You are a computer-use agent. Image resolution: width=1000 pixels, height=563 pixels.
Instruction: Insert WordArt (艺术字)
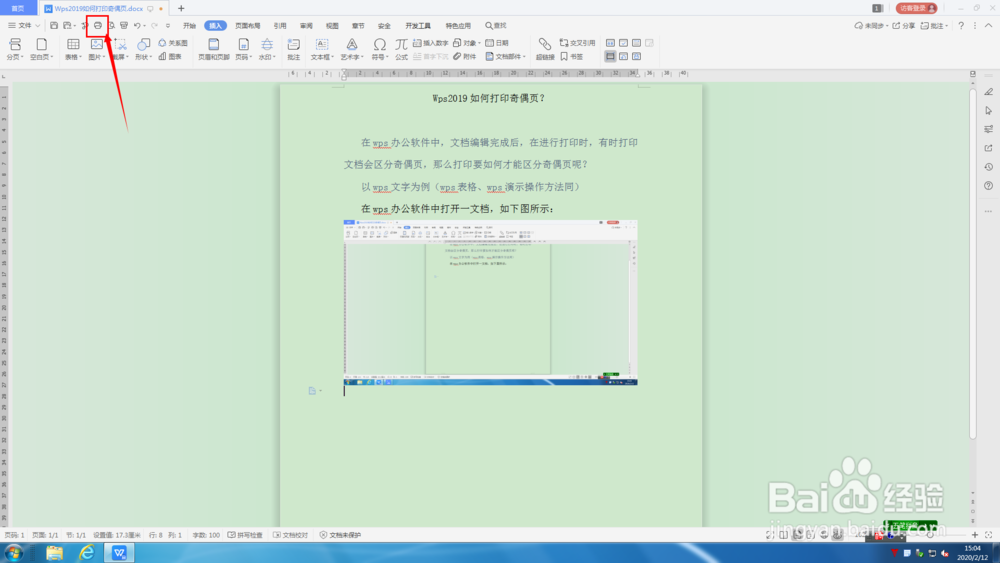click(351, 49)
